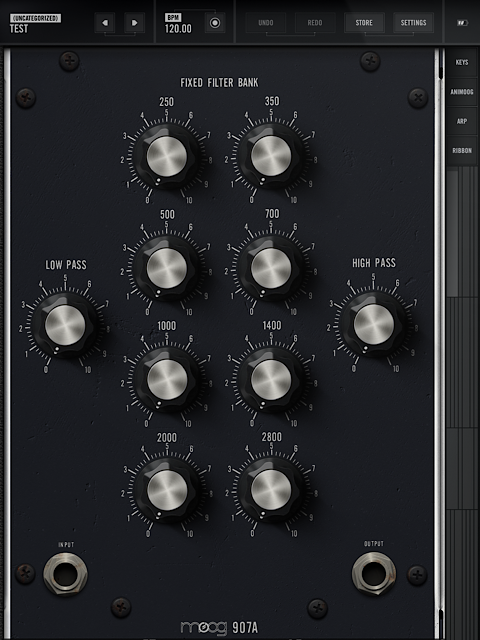Click the HIGH PASS knob
Image resolution: width=480 pixels, height=640 pixels.
(x=373, y=324)
